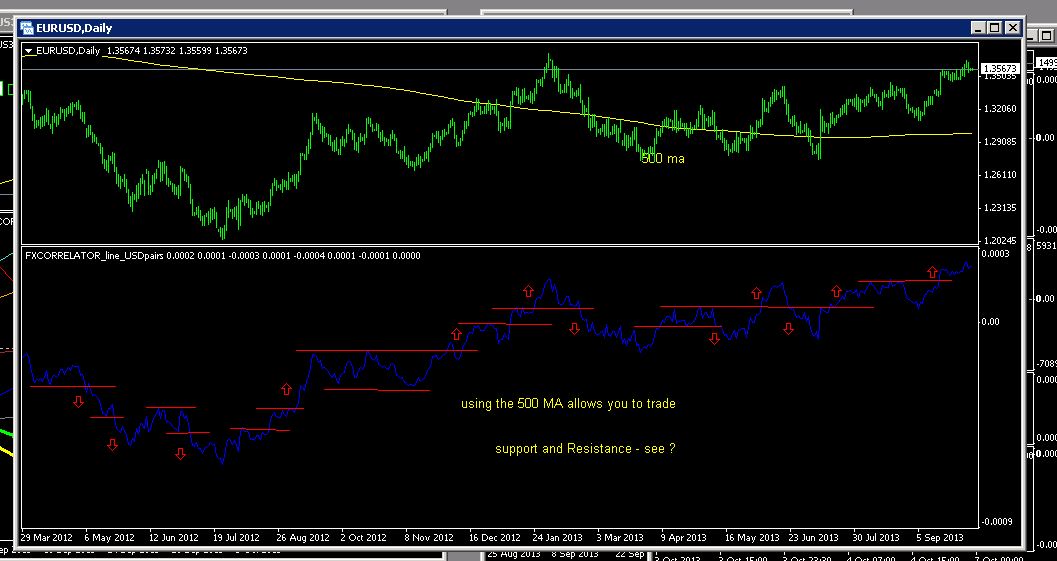This screenshot has width=1057, height=561.
Task: Click the 16 Dec 2012 date label
Action: [x=495, y=537]
